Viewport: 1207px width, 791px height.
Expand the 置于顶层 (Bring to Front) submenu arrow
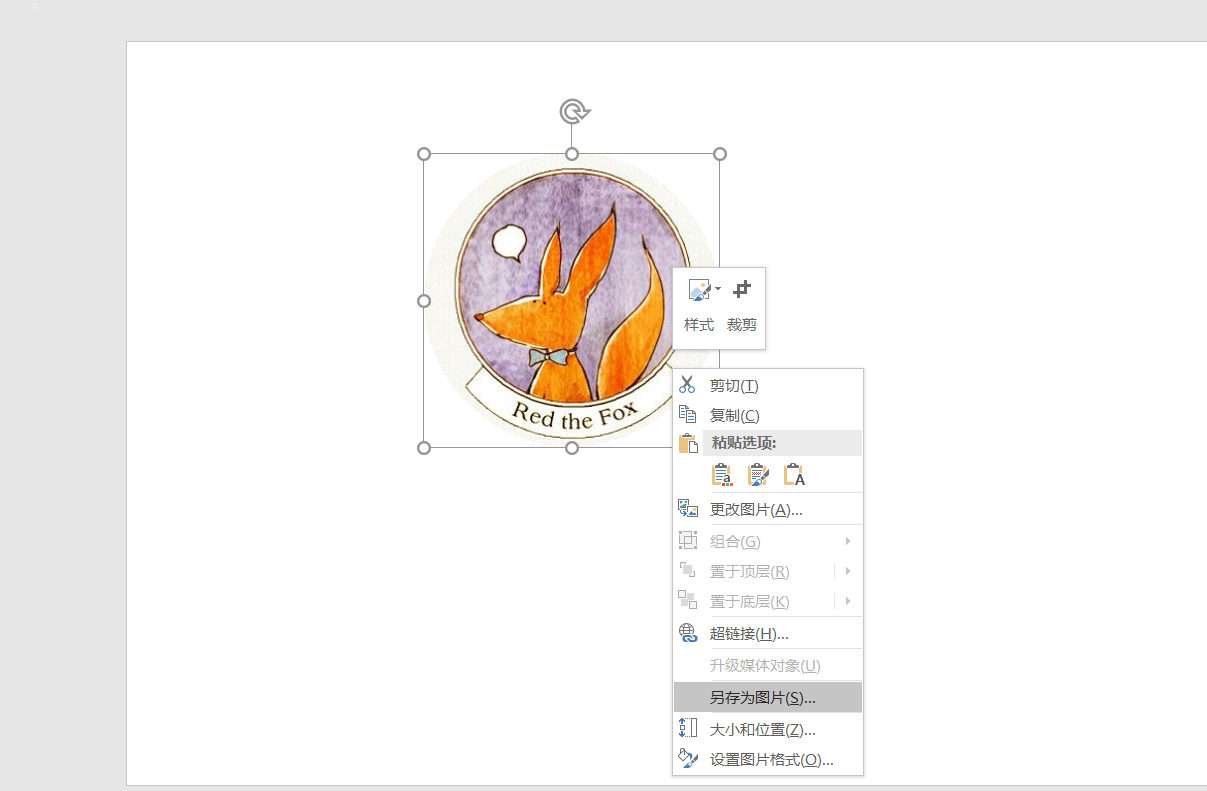(848, 571)
